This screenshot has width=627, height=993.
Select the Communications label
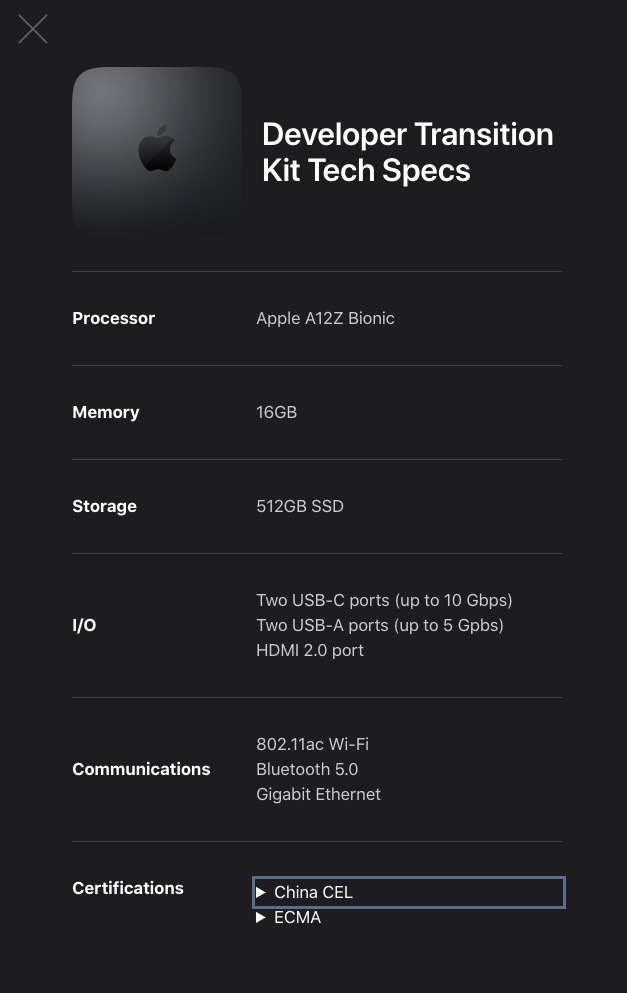(141, 769)
